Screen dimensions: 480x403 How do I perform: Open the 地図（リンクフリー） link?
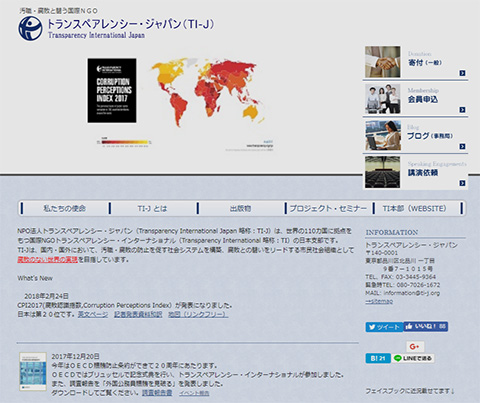198,314
